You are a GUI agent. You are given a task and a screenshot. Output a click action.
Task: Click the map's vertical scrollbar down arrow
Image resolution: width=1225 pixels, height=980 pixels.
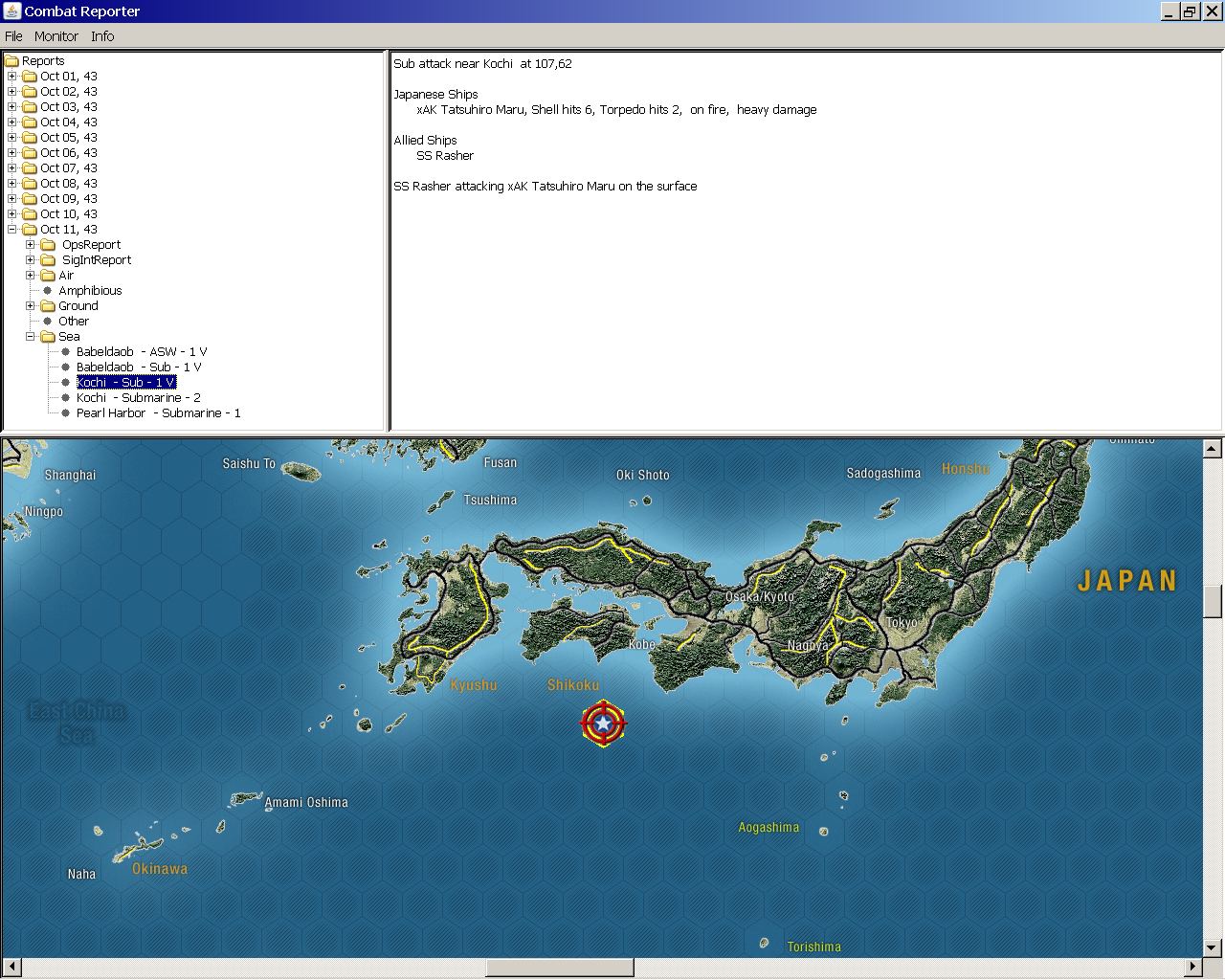(1213, 948)
